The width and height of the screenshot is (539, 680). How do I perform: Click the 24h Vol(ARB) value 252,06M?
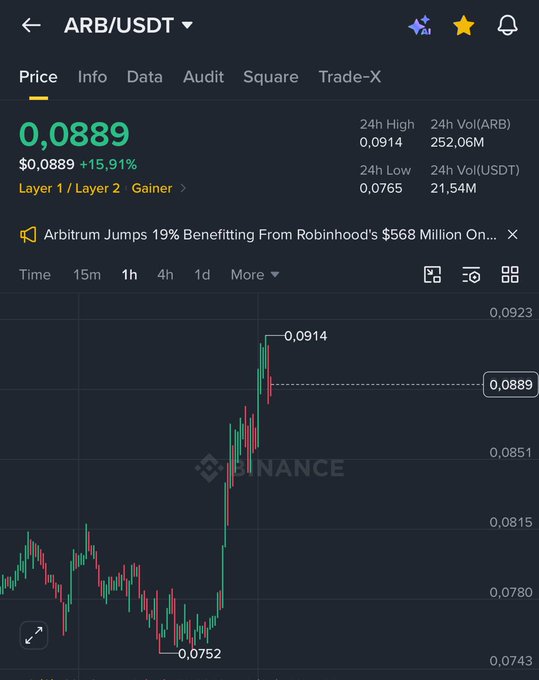tap(457, 142)
